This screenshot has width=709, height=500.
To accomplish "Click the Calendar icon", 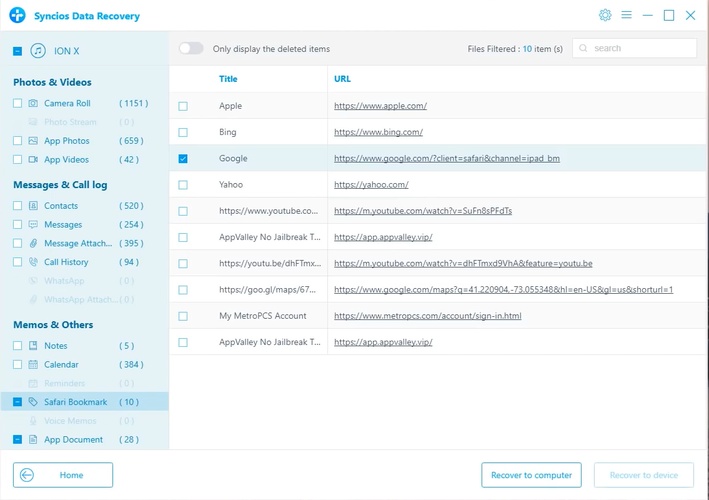I will click(x=33, y=364).
